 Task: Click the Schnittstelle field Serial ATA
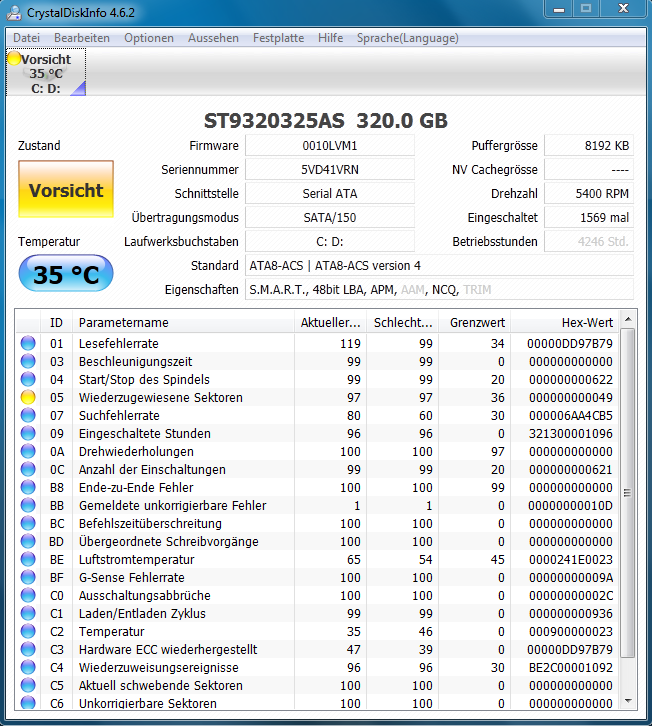[330, 194]
